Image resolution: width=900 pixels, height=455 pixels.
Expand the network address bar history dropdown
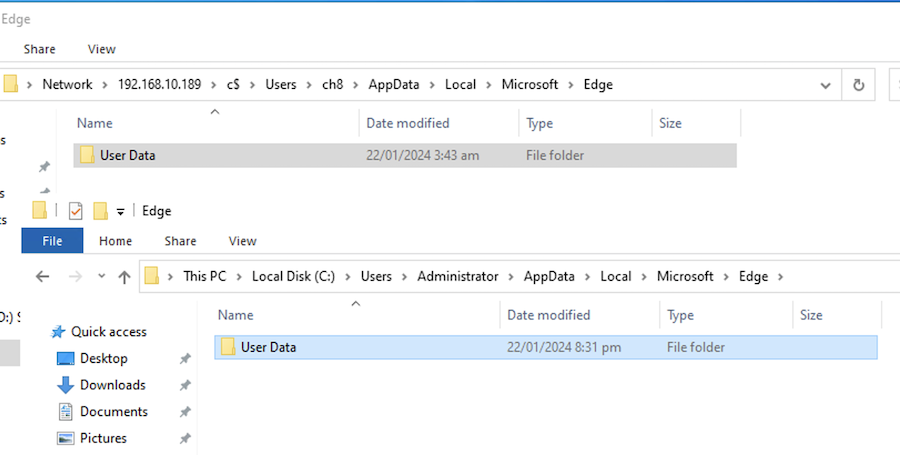pos(826,85)
